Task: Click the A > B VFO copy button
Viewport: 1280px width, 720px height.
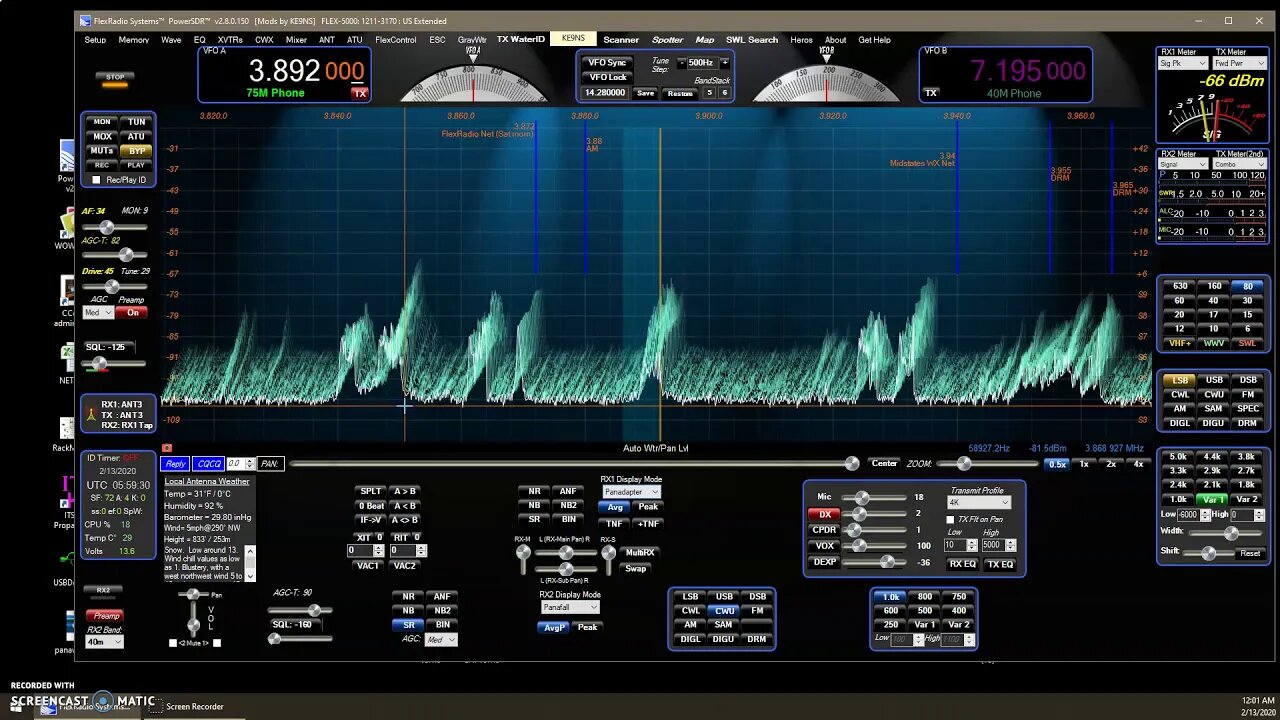Action: [404, 491]
